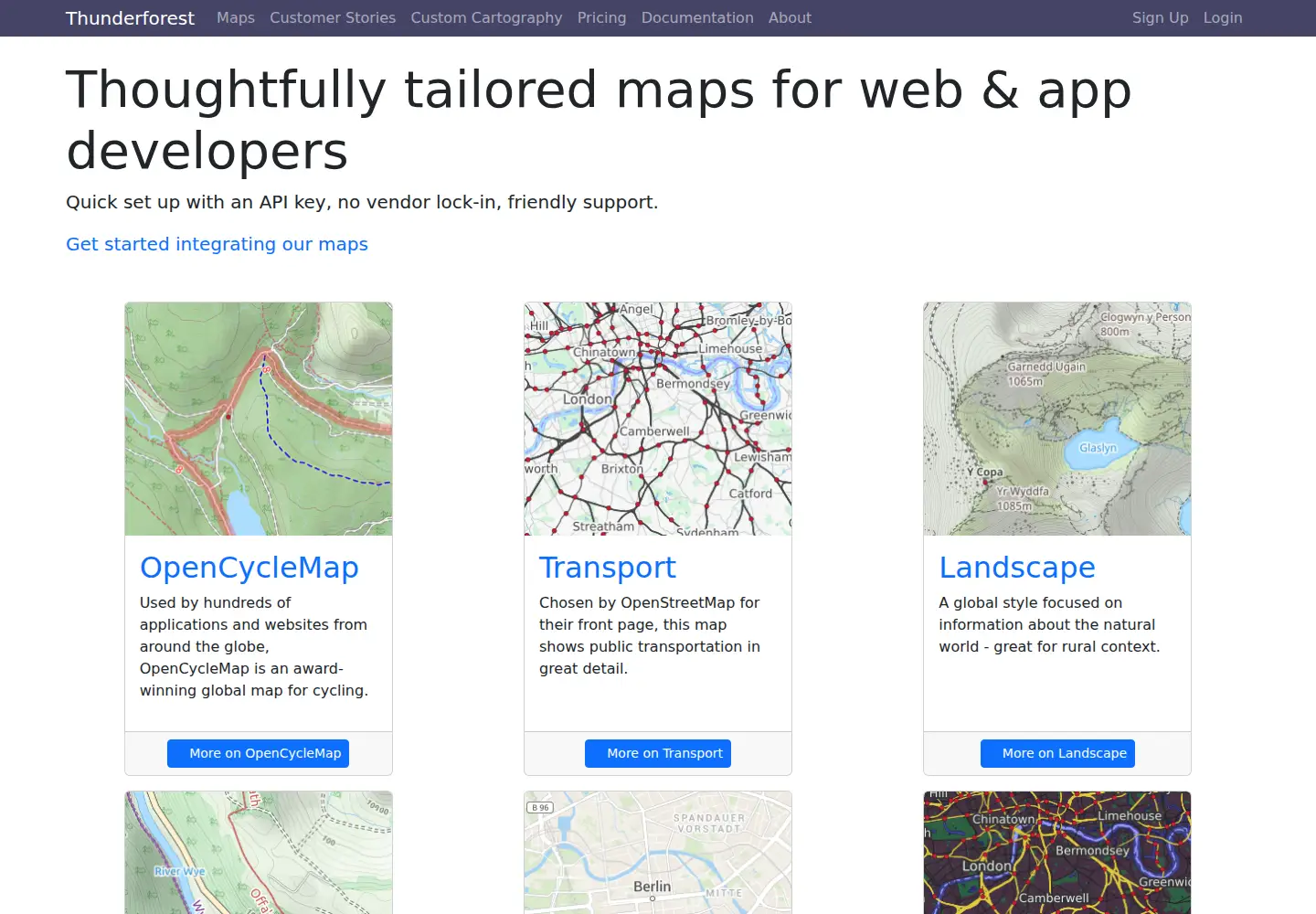Image resolution: width=1316 pixels, height=914 pixels.
Task: View the Pricing page
Action: pos(601,17)
